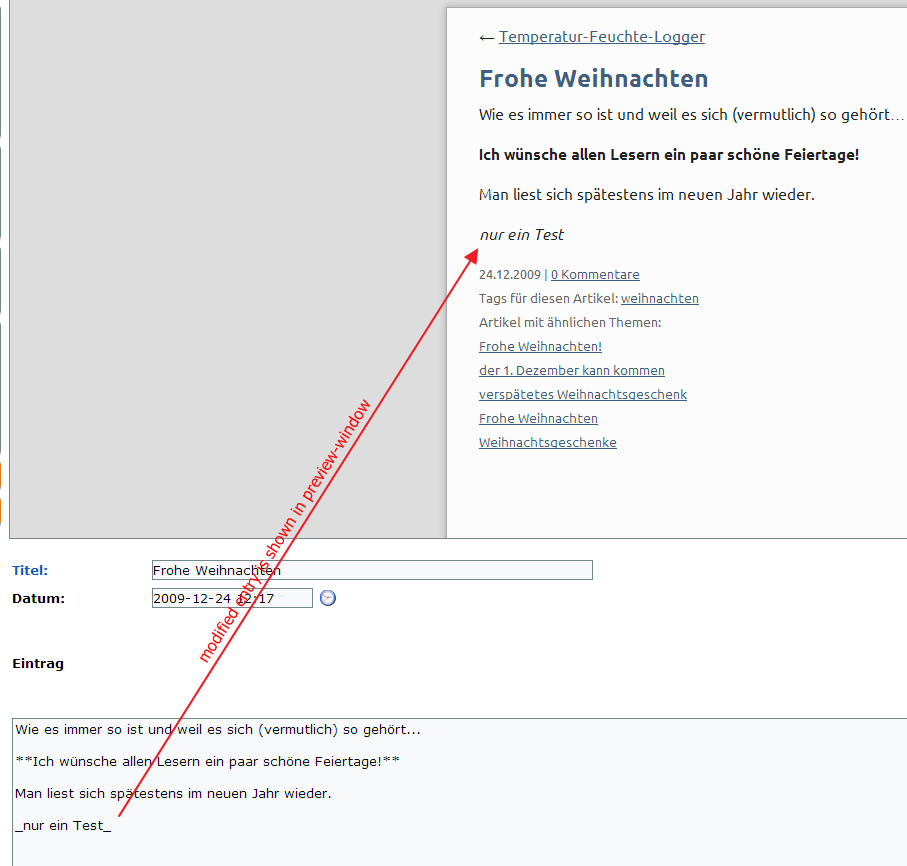Open the "Weihnachtsgeschenke" related article link
This screenshot has width=907, height=866.
(547, 443)
